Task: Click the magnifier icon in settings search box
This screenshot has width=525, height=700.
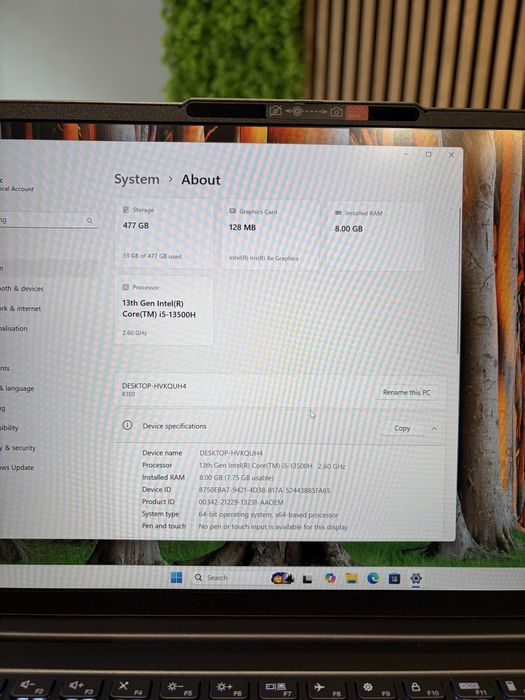Action: point(90,221)
